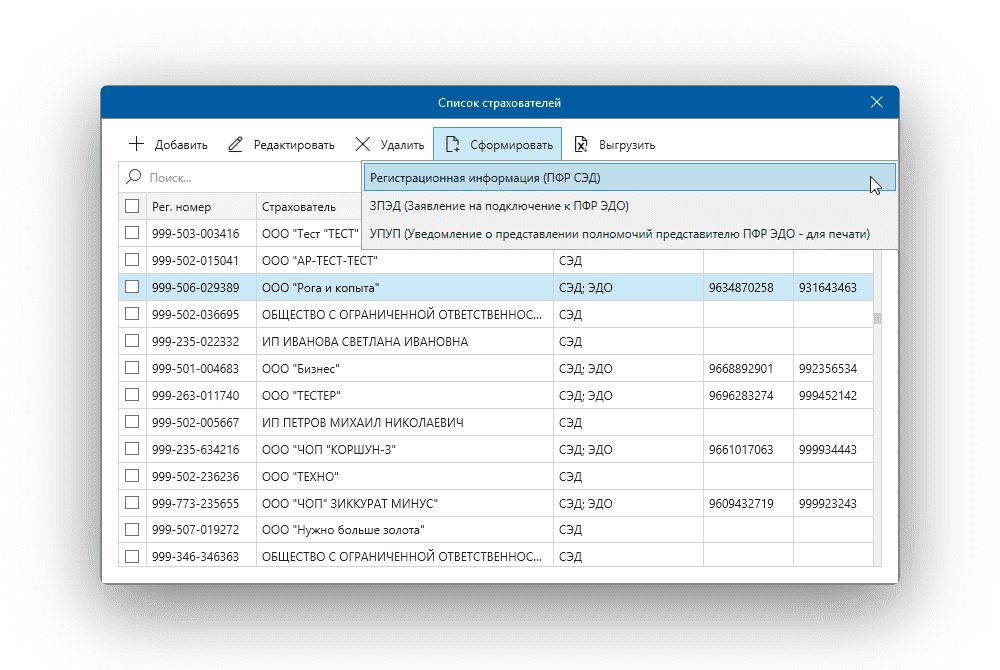Click reg number 999-506-029389
Screen dimensions: 1000x670
click(x=195, y=288)
